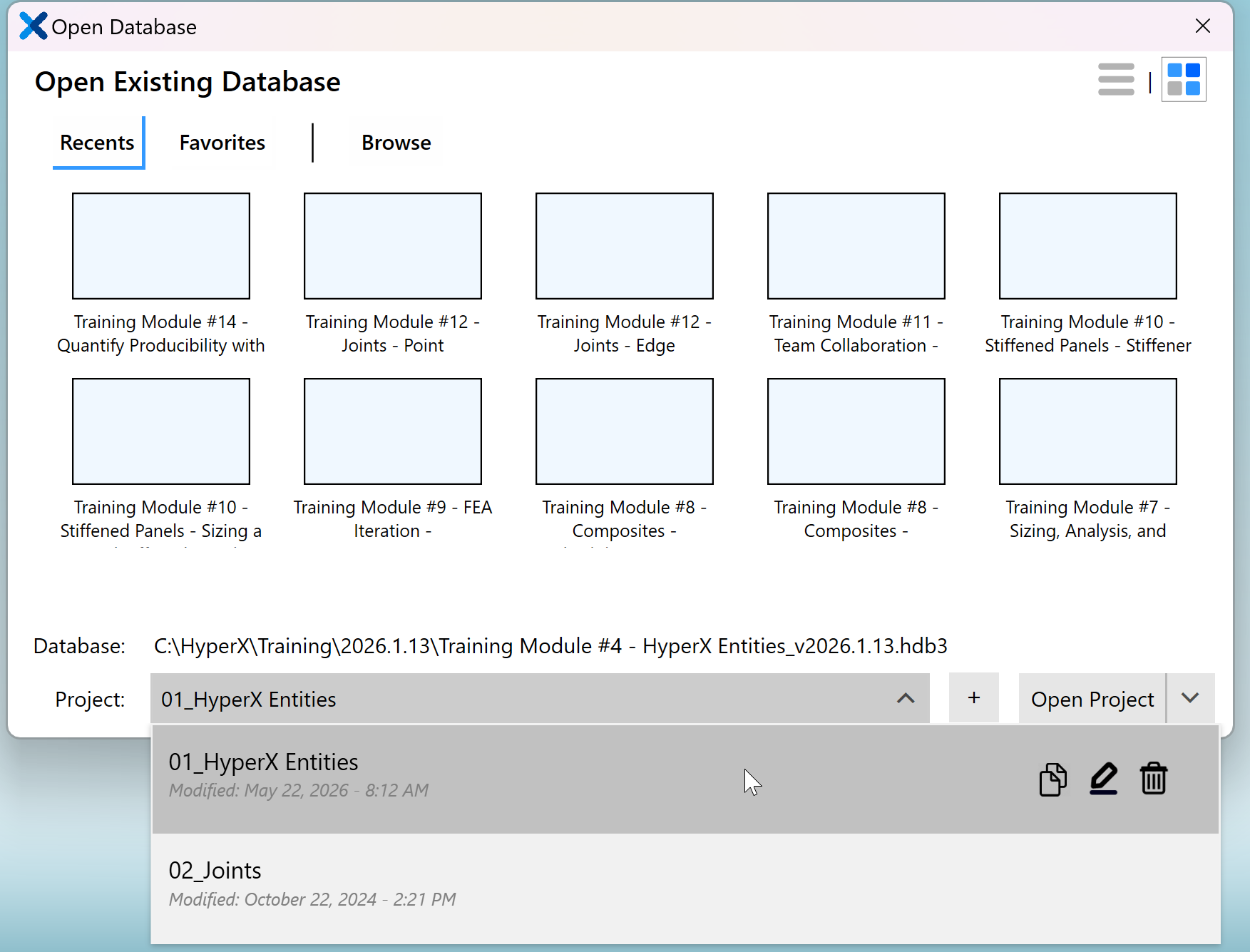The image size is (1250, 952).
Task: Close the Open Database dialog
Action: pyautogui.click(x=1203, y=26)
